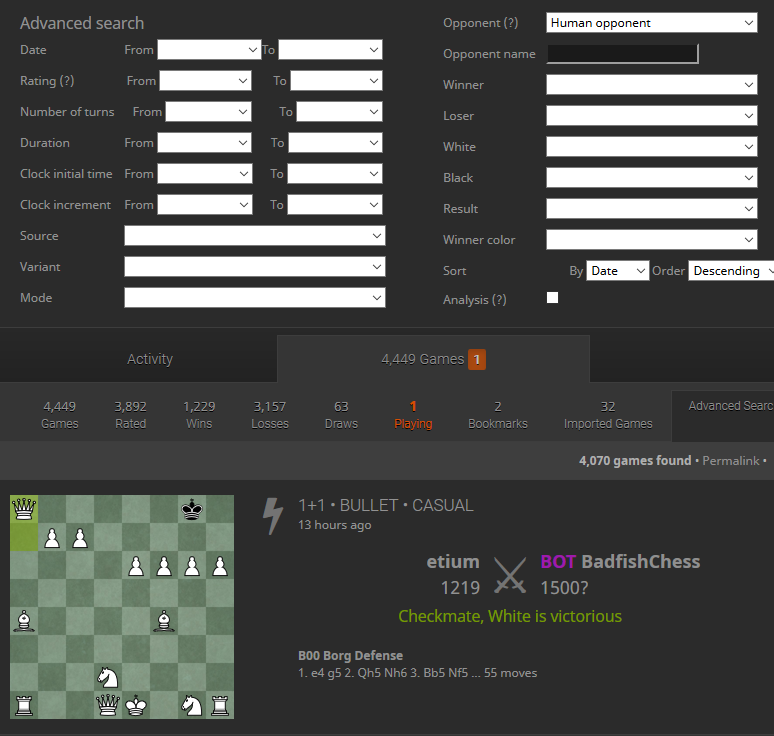Click the '13 hours ago' timestamp

(x=335, y=525)
